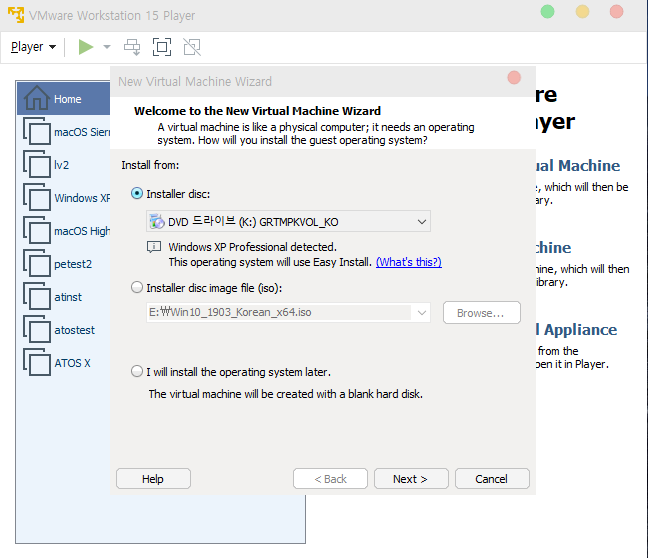Viewport: 648px width, 558px height.
Task: Select the lv2 virtual machine label
Action: tap(62, 165)
